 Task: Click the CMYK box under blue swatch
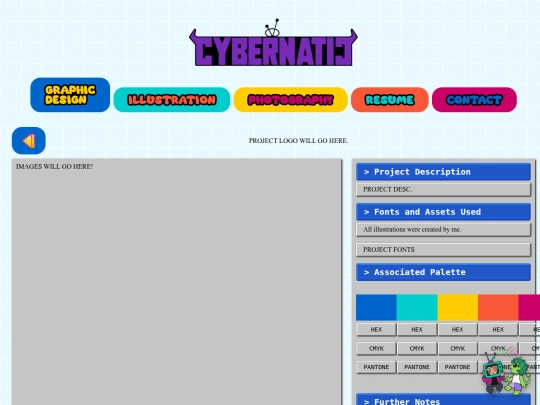pos(376,349)
